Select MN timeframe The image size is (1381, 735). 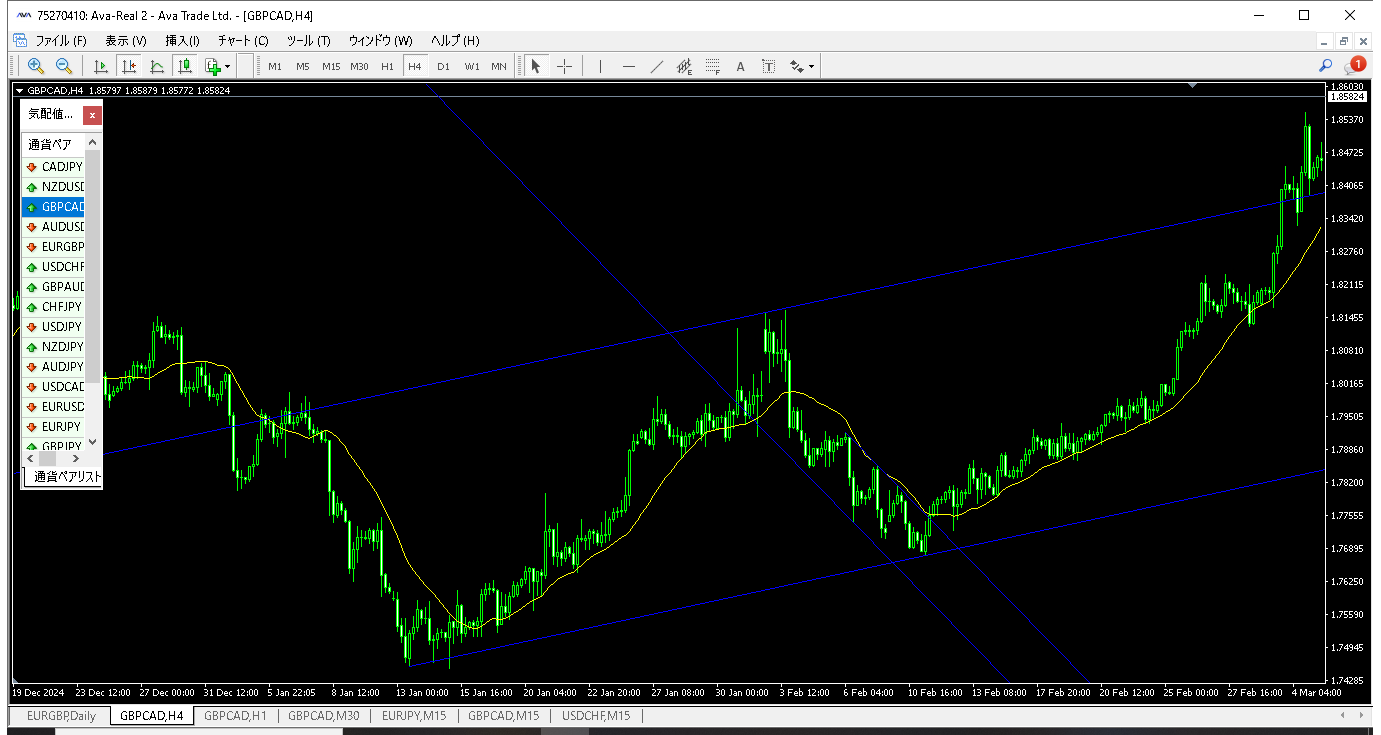(x=499, y=67)
